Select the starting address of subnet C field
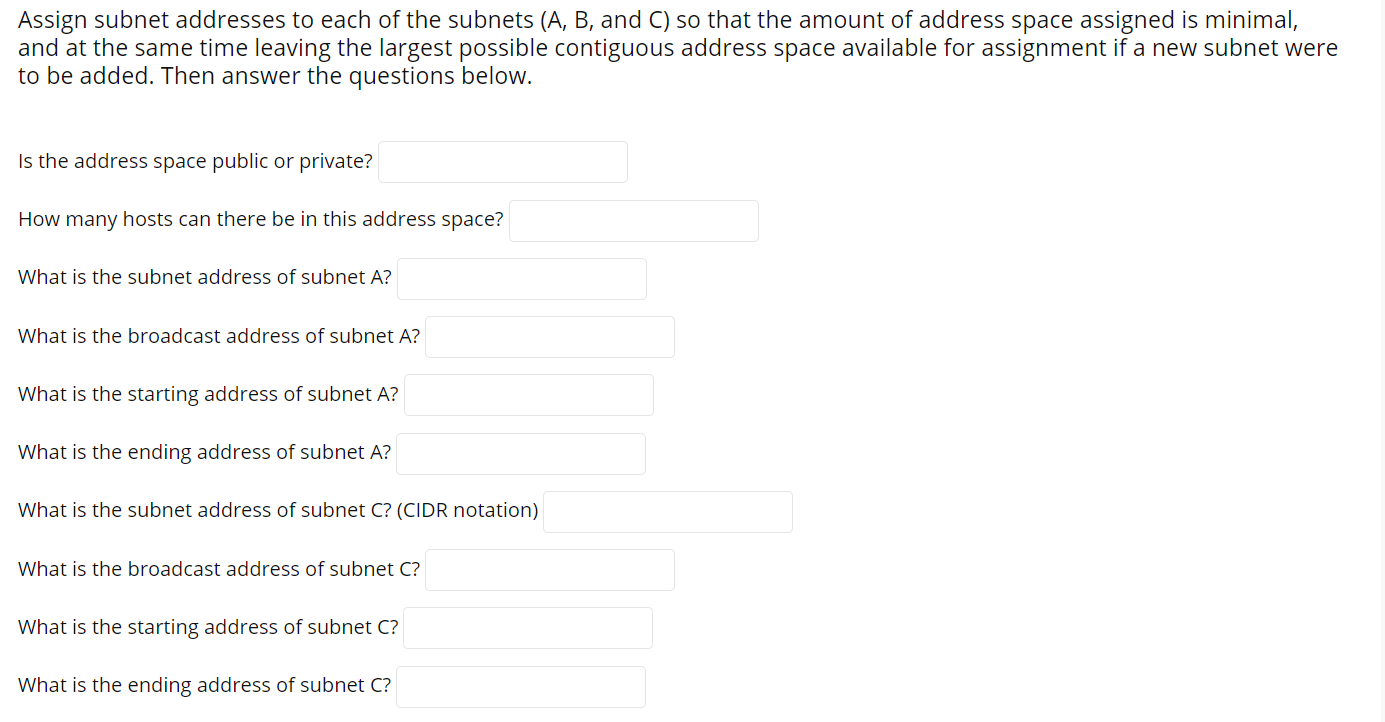The width and height of the screenshot is (1385, 722). point(527,627)
